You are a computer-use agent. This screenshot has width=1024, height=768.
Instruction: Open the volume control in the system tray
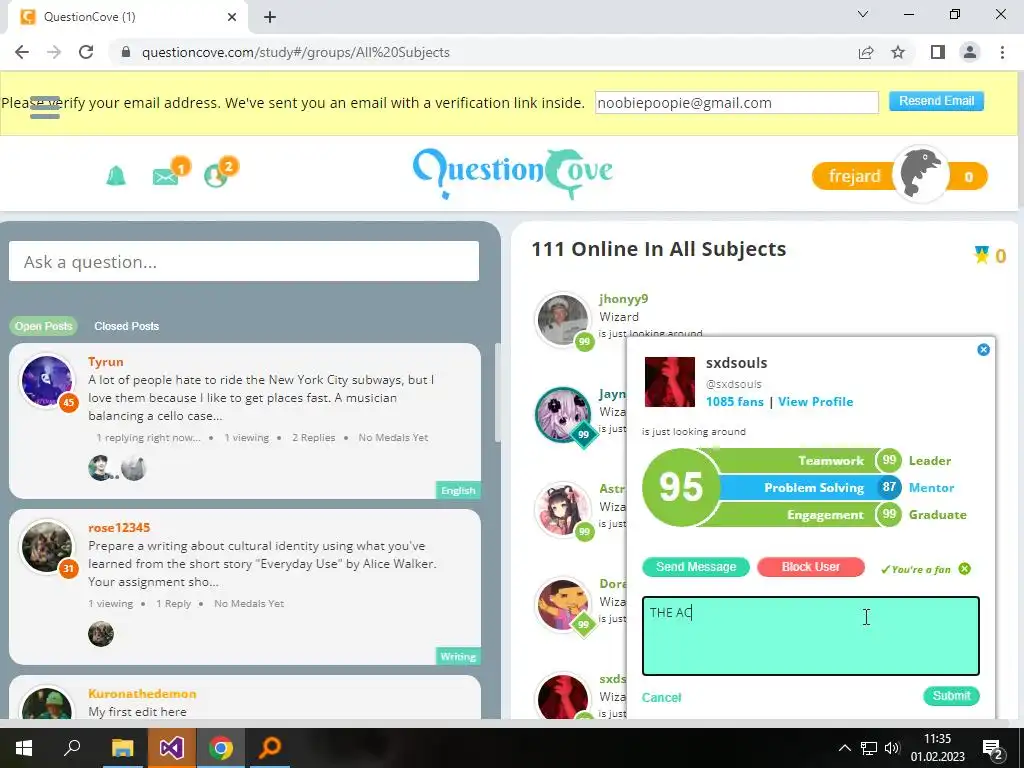click(x=891, y=748)
